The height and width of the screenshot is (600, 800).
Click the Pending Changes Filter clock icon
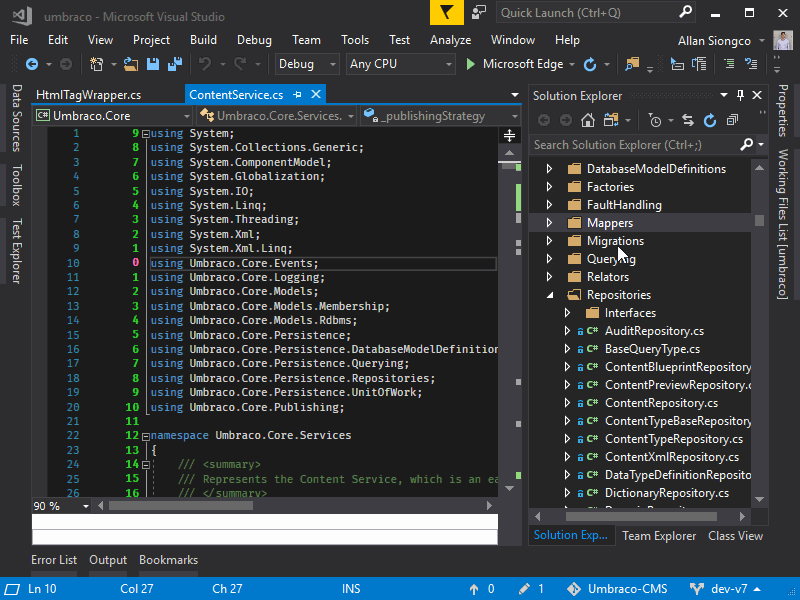[x=655, y=120]
